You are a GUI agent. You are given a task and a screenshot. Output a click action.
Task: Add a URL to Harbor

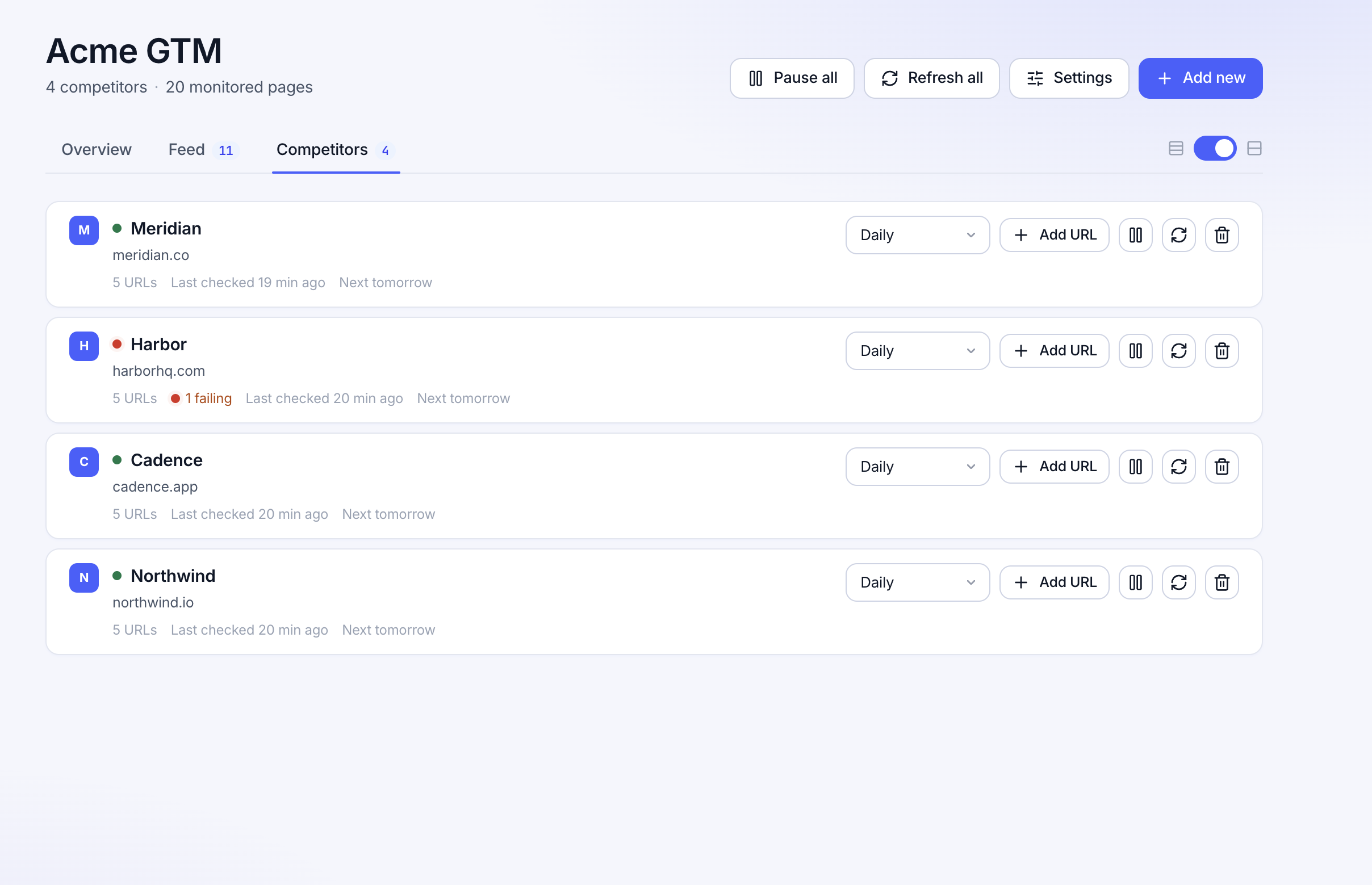click(1053, 351)
